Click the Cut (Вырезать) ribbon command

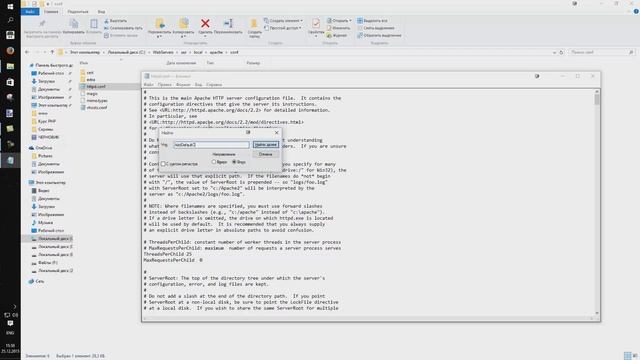[x=115, y=20]
